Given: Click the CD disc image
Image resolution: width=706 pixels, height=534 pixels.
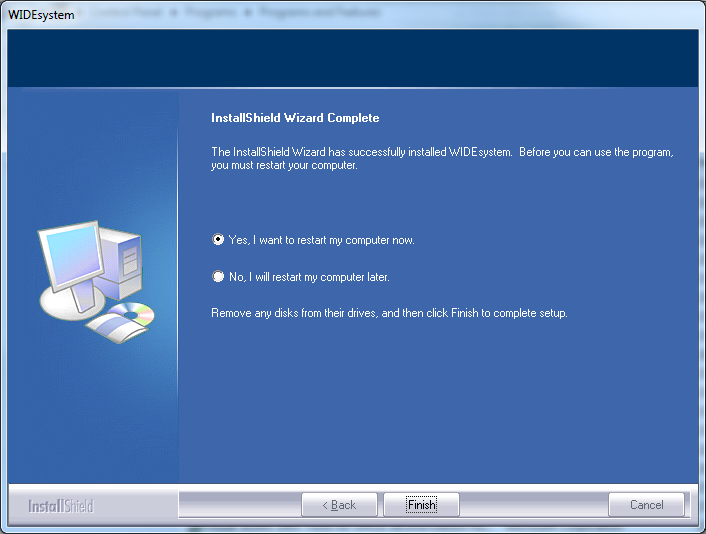Looking at the screenshot, I should tap(138, 314).
